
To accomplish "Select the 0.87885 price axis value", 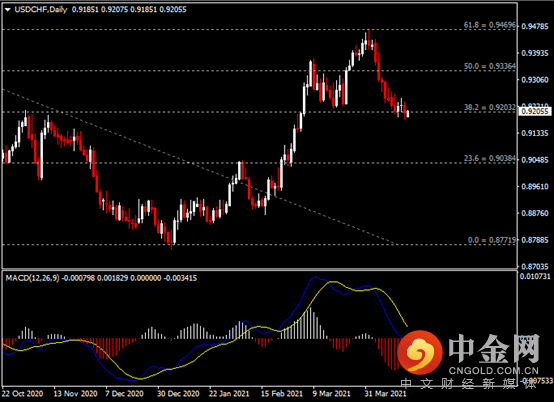I will (535, 240).
